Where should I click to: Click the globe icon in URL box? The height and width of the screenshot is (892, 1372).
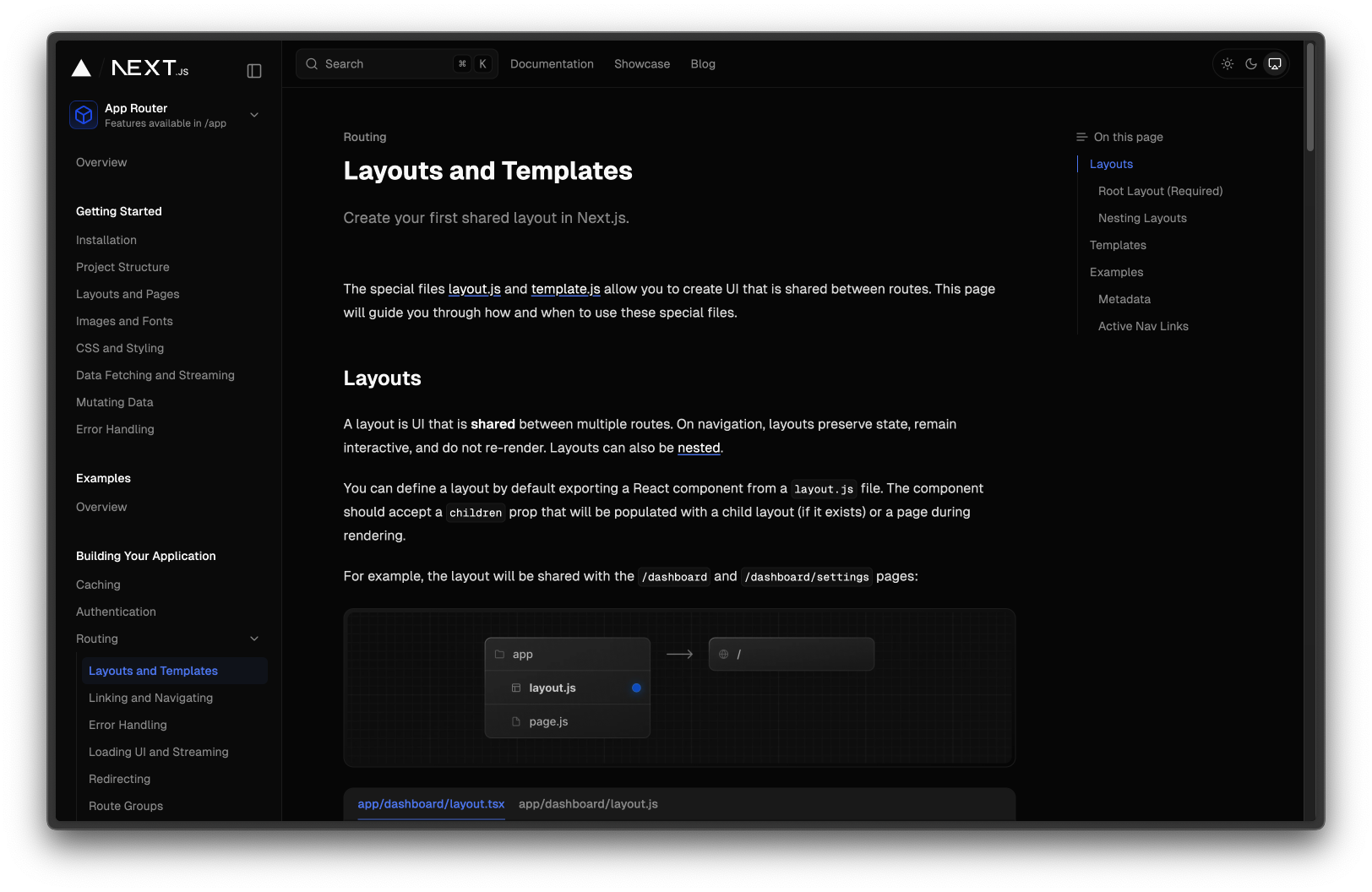(x=723, y=655)
